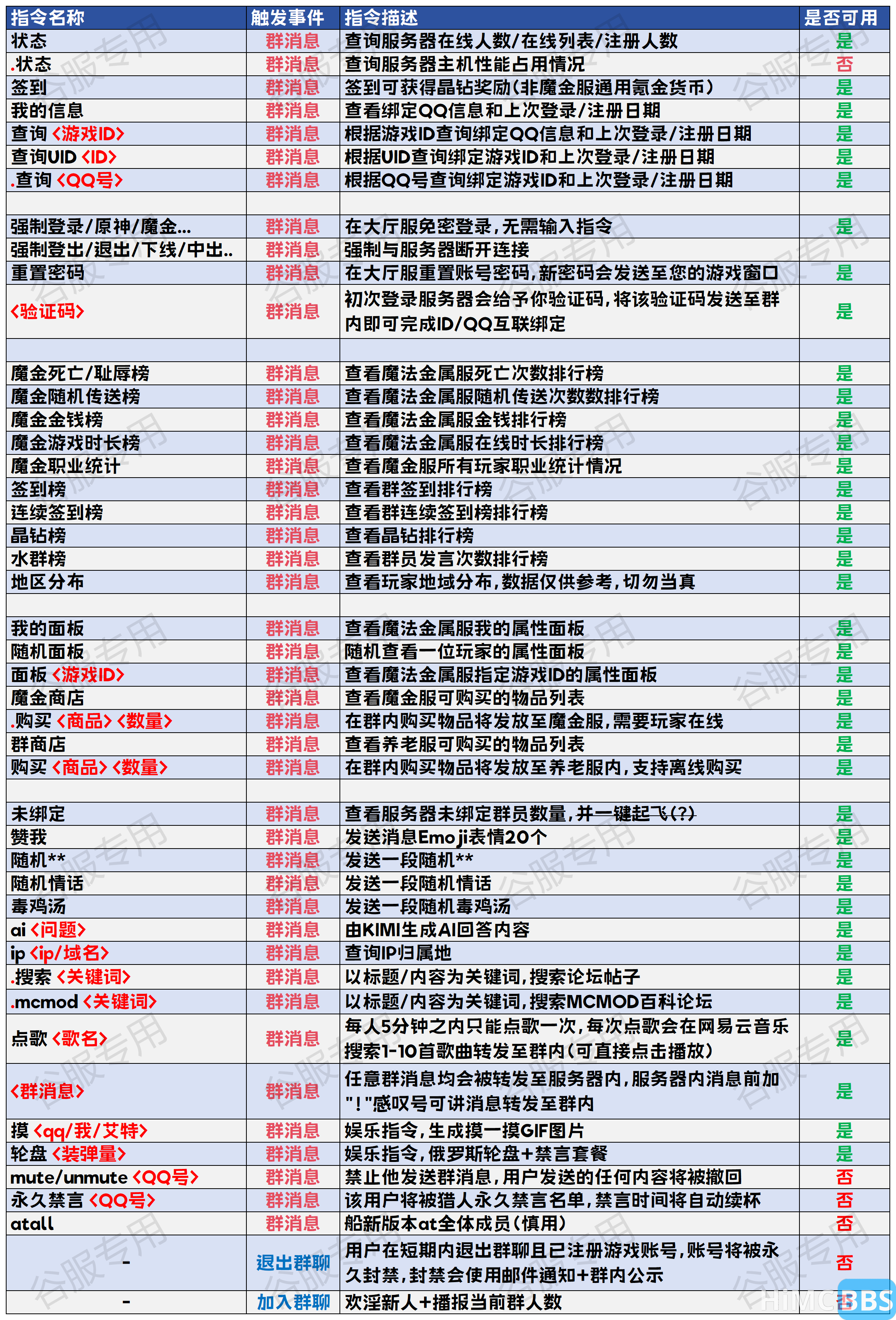Click the 魔金随机传送榜 command cell
896x1320 pixels.
click(126, 396)
